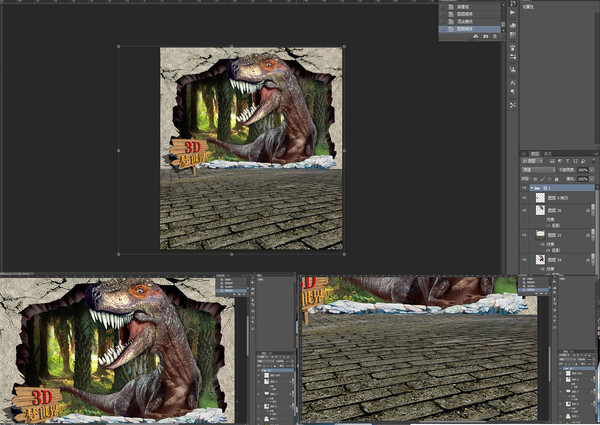This screenshot has width=600, height=425.
Task: Open the blend mode dropdown in Layers panel
Action: pos(538,170)
